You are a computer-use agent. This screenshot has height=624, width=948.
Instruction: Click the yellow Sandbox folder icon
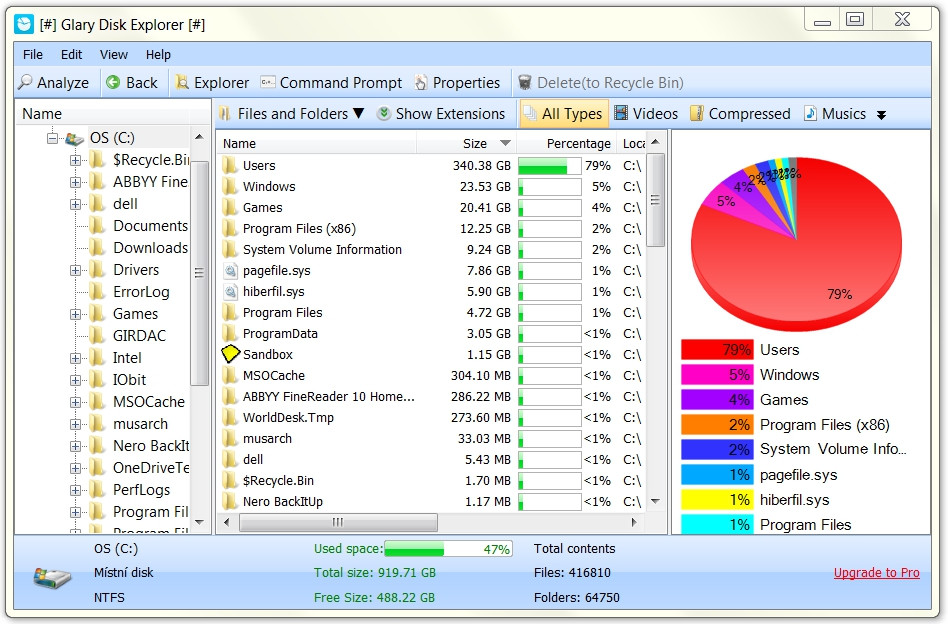pos(230,354)
